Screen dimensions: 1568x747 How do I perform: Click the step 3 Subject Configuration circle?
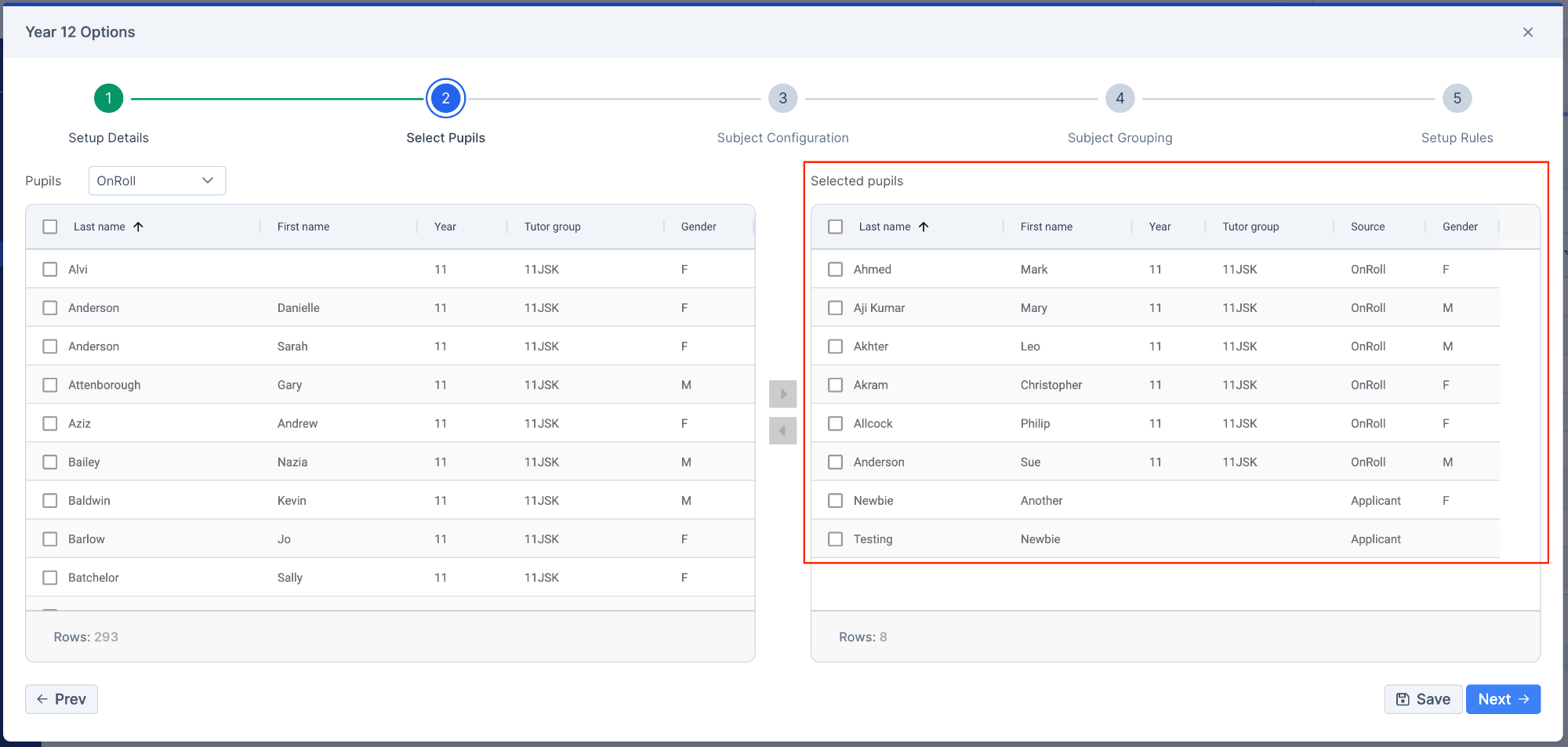click(782, 98)
